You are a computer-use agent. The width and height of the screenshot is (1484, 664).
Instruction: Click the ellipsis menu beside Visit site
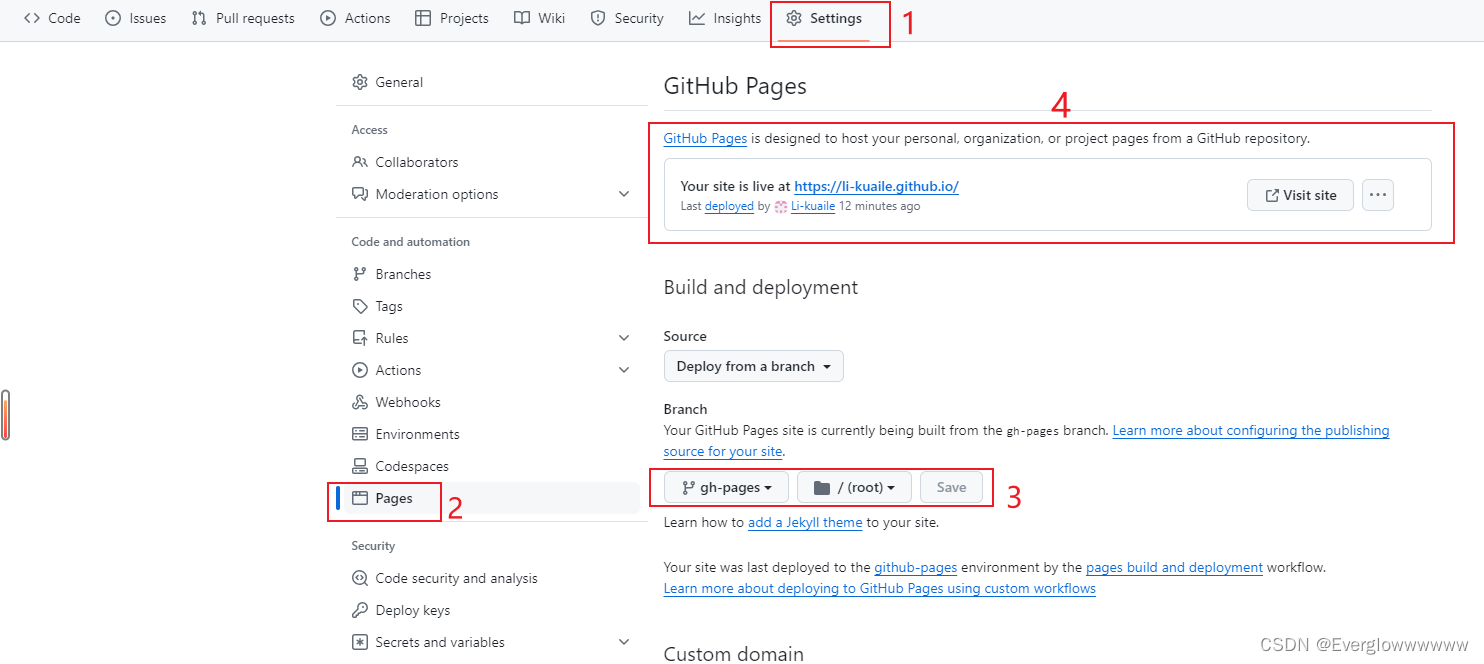coord(1377,195)
